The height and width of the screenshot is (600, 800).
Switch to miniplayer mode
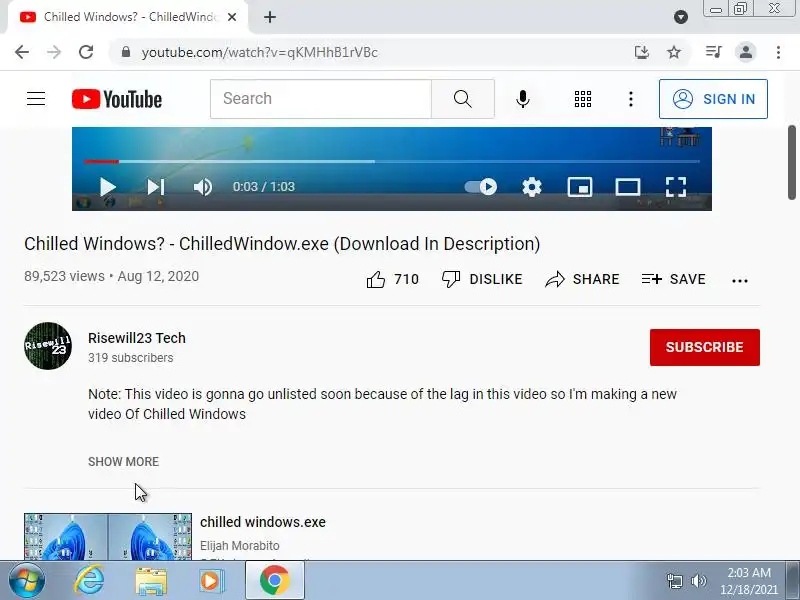[x=580, y=187]
